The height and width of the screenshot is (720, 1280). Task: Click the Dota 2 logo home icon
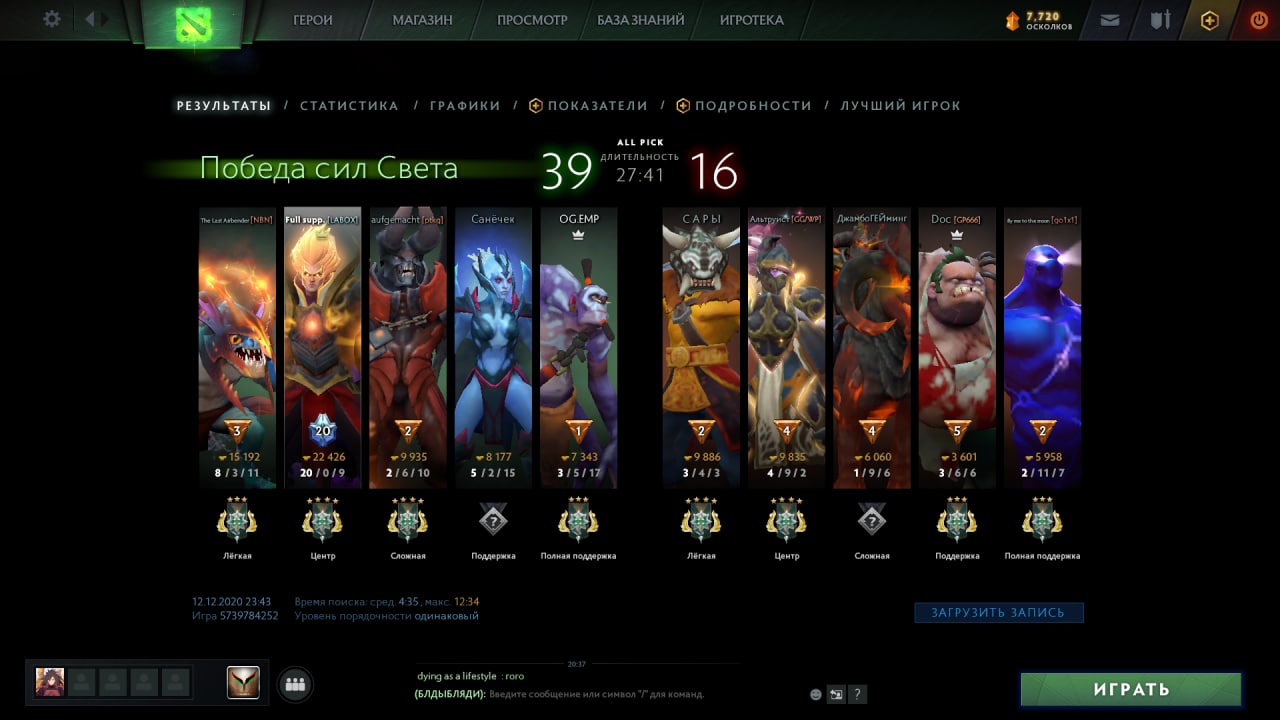[189, 23]
